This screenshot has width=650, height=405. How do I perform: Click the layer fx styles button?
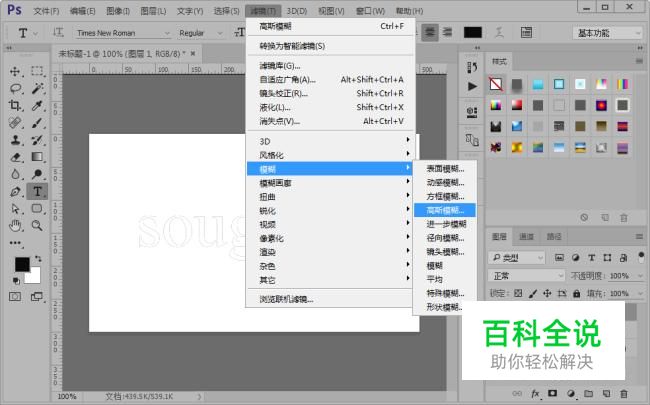tap(535, 393)
